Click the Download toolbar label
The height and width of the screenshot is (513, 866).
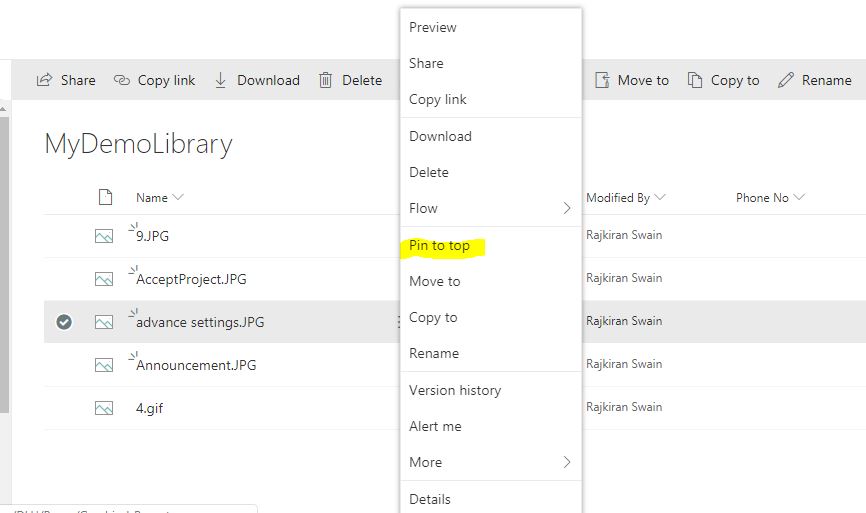268,80
